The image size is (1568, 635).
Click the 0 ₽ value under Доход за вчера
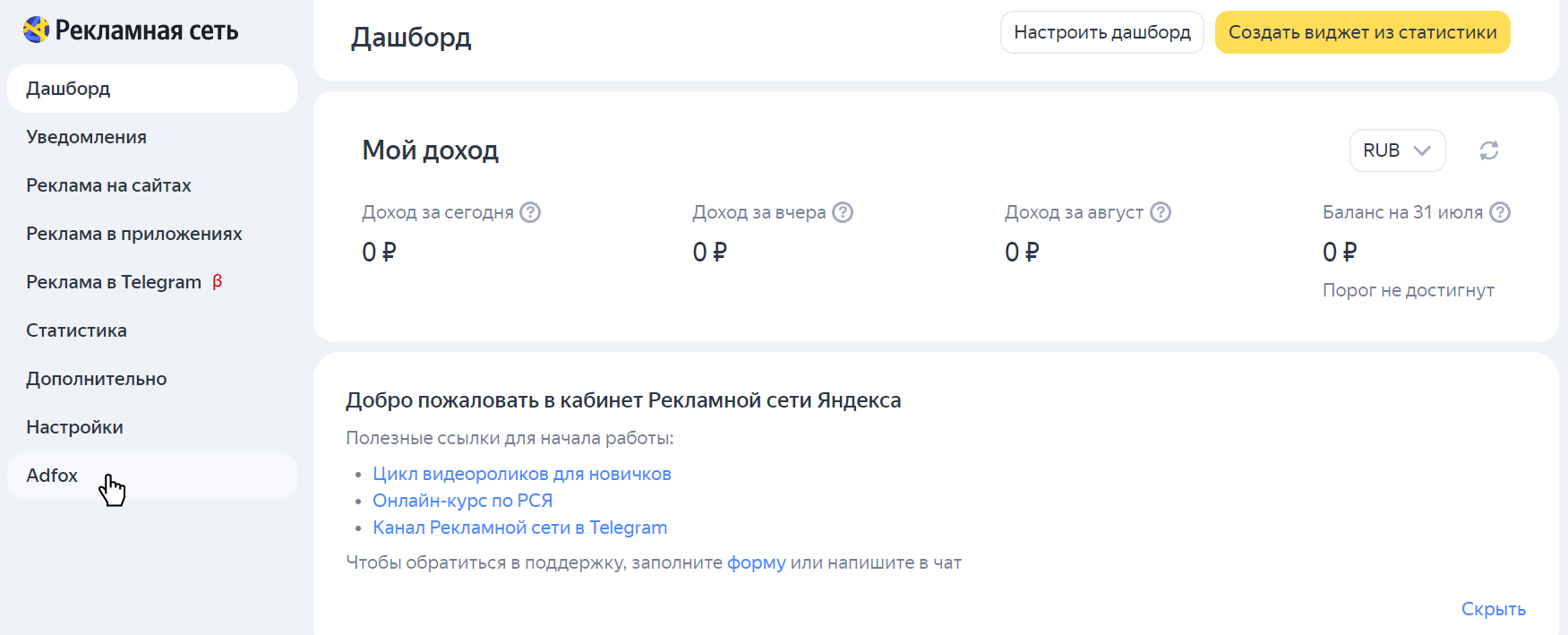pos(710,253)
